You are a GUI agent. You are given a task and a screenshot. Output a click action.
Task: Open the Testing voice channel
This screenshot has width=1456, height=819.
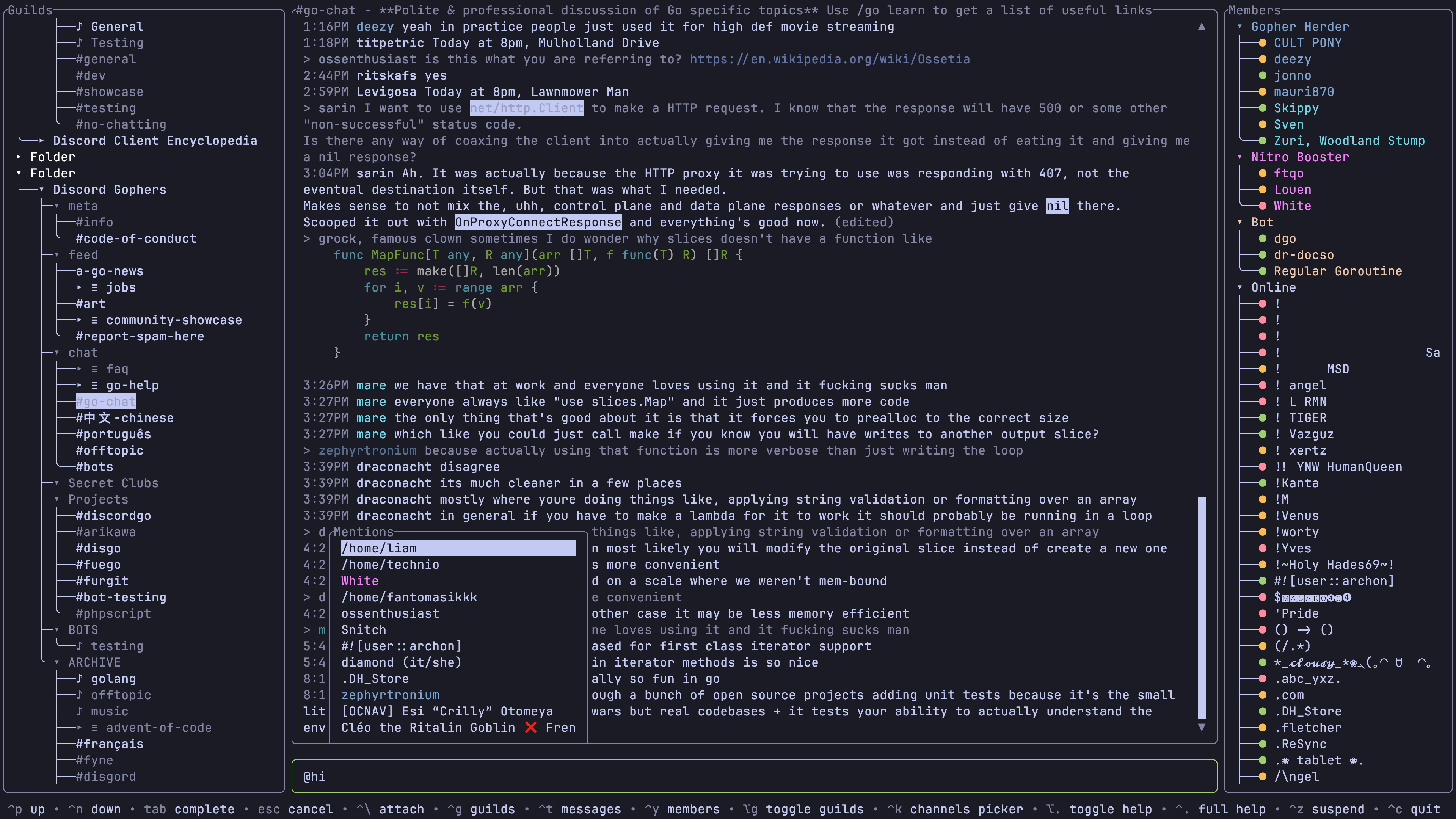110,43
